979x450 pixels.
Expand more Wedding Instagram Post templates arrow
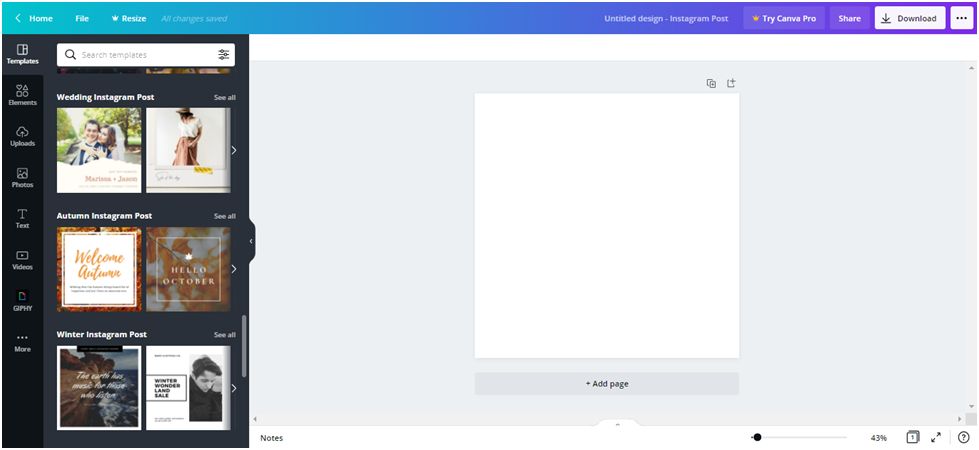coord(233,150)
